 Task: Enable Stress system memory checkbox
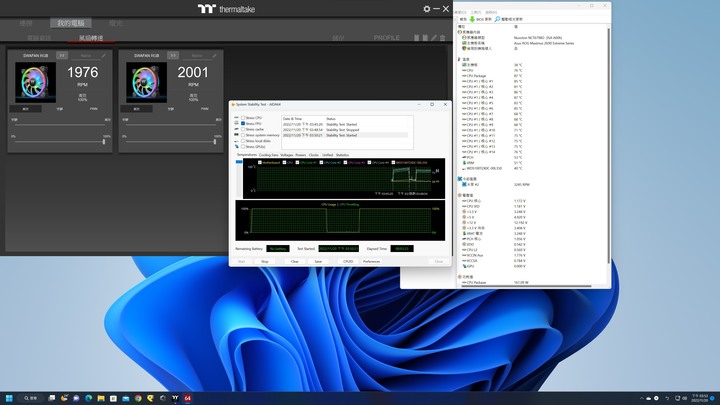[243, 135]
